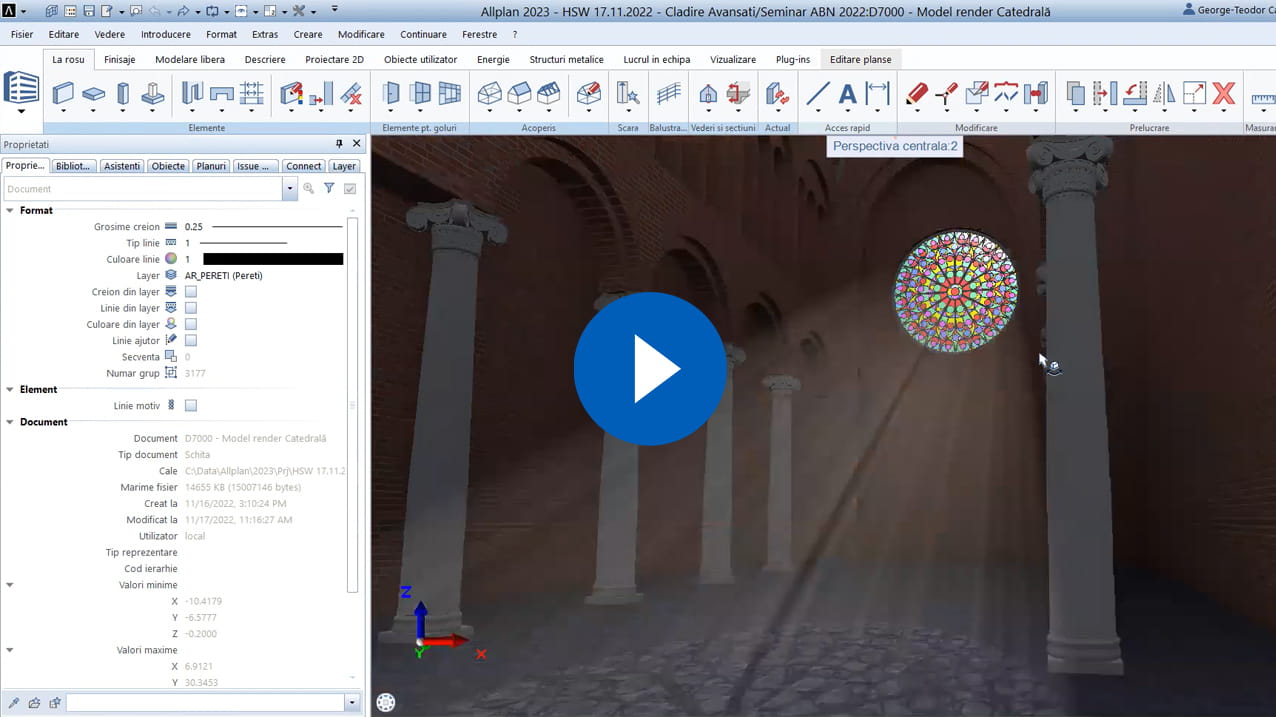Select the Window opening tool icon
This screenshot has height=717, width=1276.
tap(421, 94)
